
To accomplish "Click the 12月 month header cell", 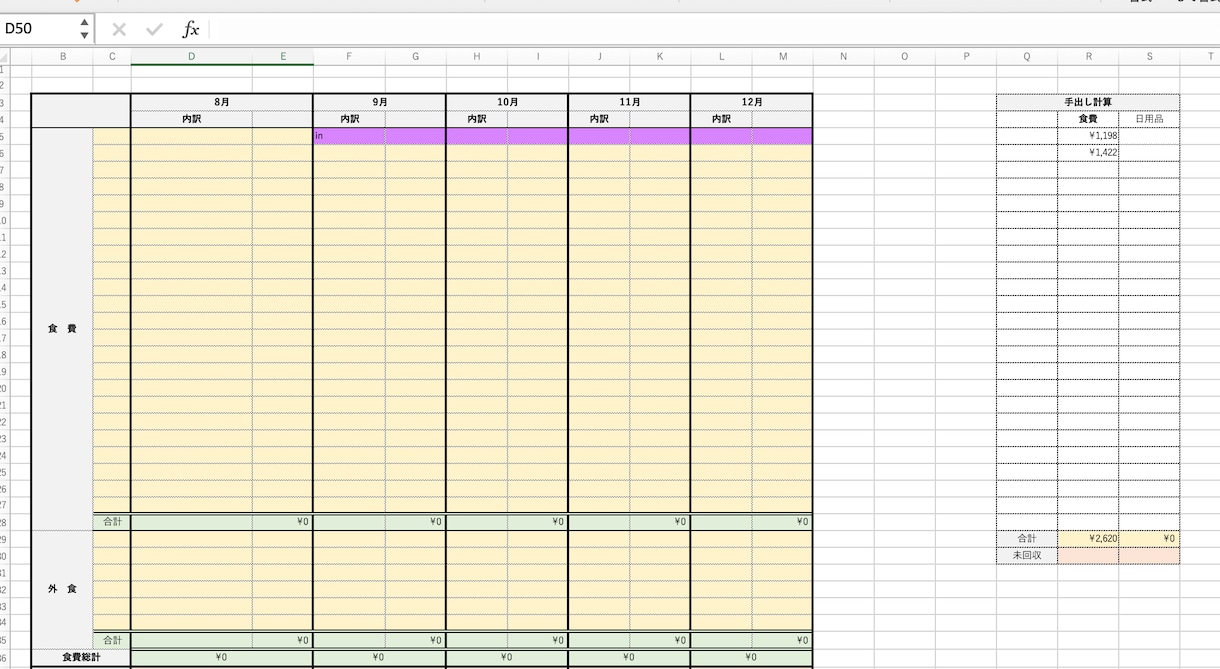I will tap(751, 102).
